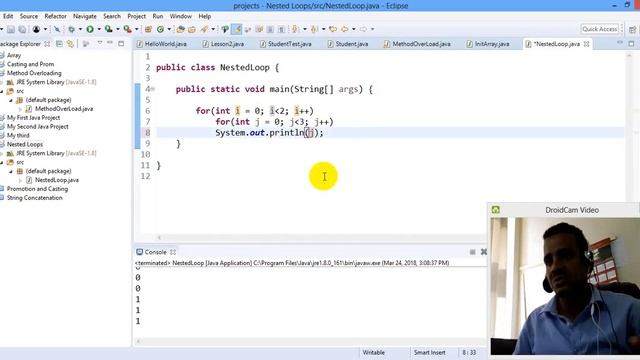This screenshot has width=640, height=360.
Task: Select the Nested Loops project
Action: point(24,144)
